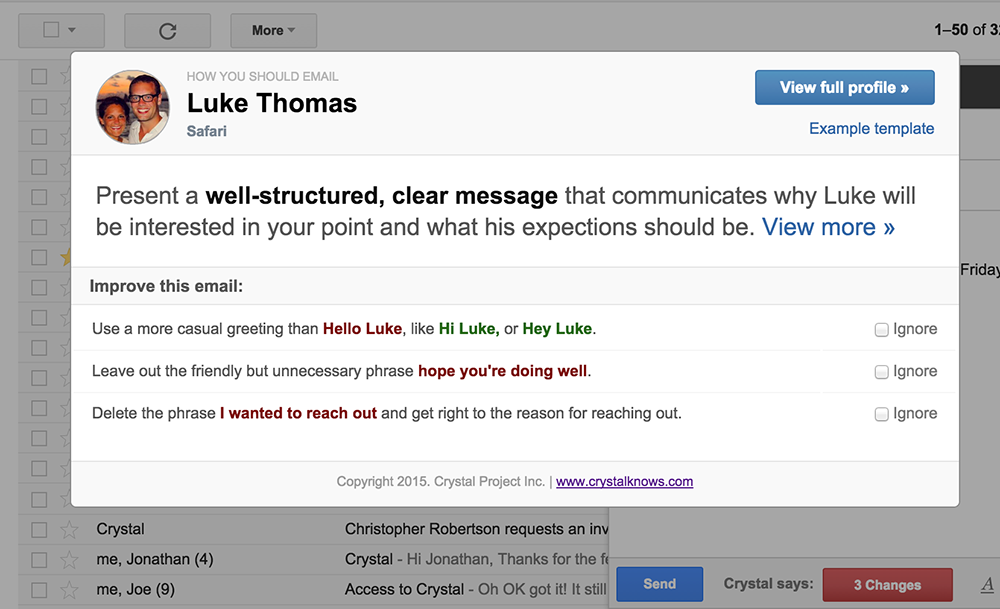Star the Crystal email from Christopher Robertson

coord(69,529)
